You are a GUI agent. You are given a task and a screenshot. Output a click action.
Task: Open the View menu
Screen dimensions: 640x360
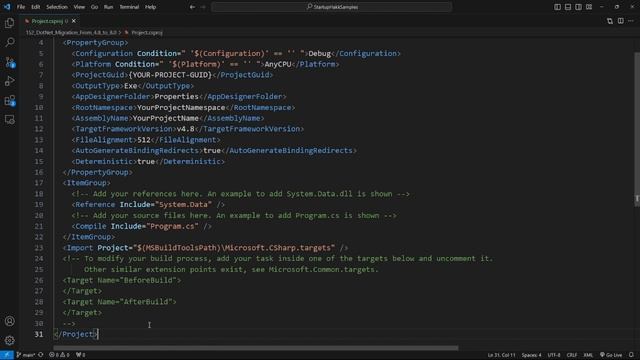tap(79, 7)
